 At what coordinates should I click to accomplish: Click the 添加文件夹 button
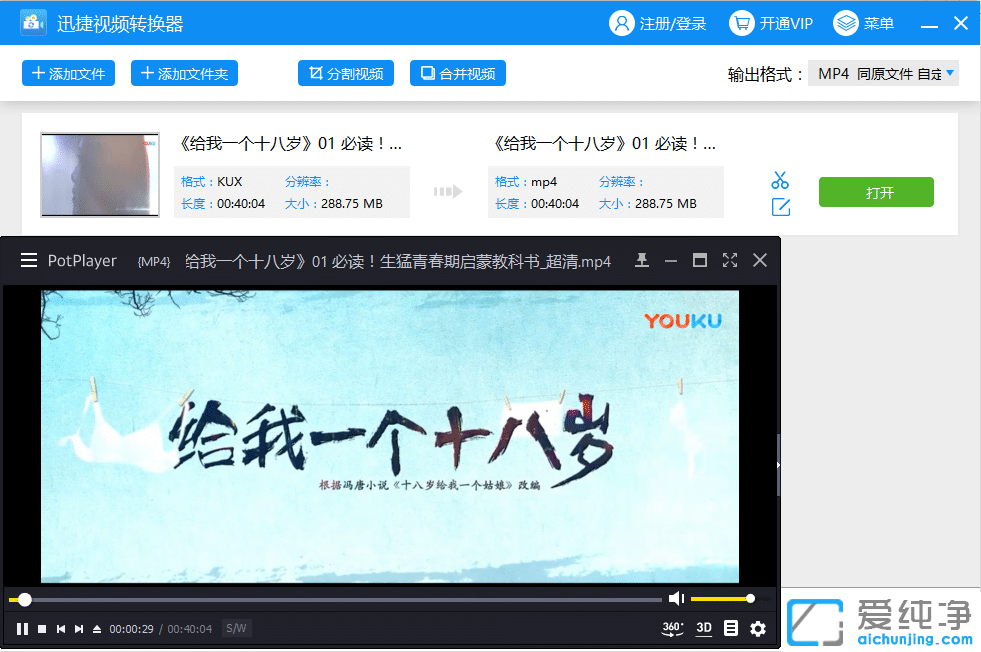point(184,73)
